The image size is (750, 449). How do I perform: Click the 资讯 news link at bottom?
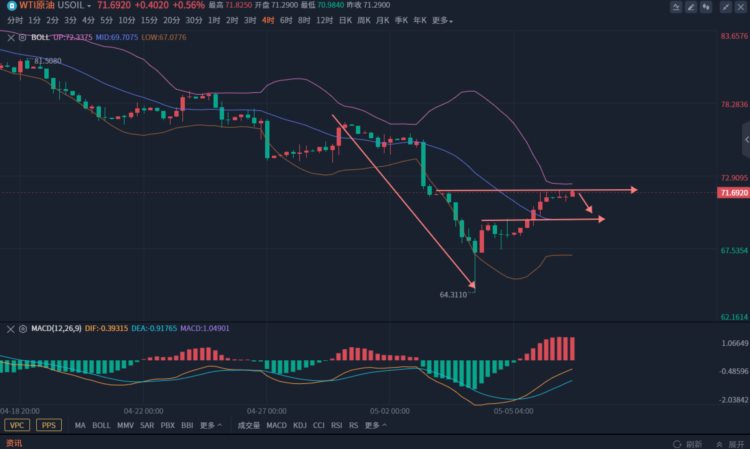click(15, 442)
